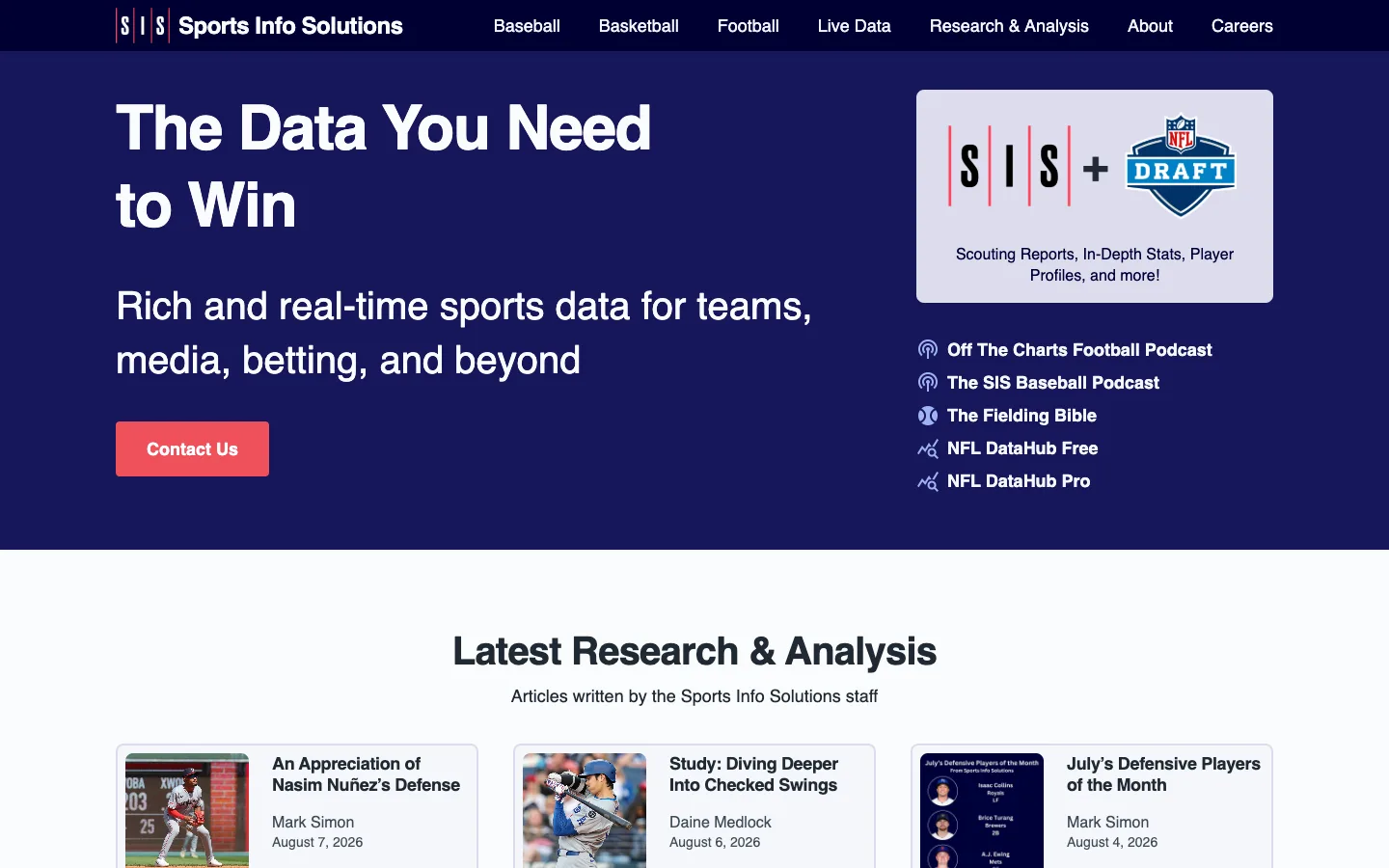Open the Baseball menu

click(x=527, y=26)
